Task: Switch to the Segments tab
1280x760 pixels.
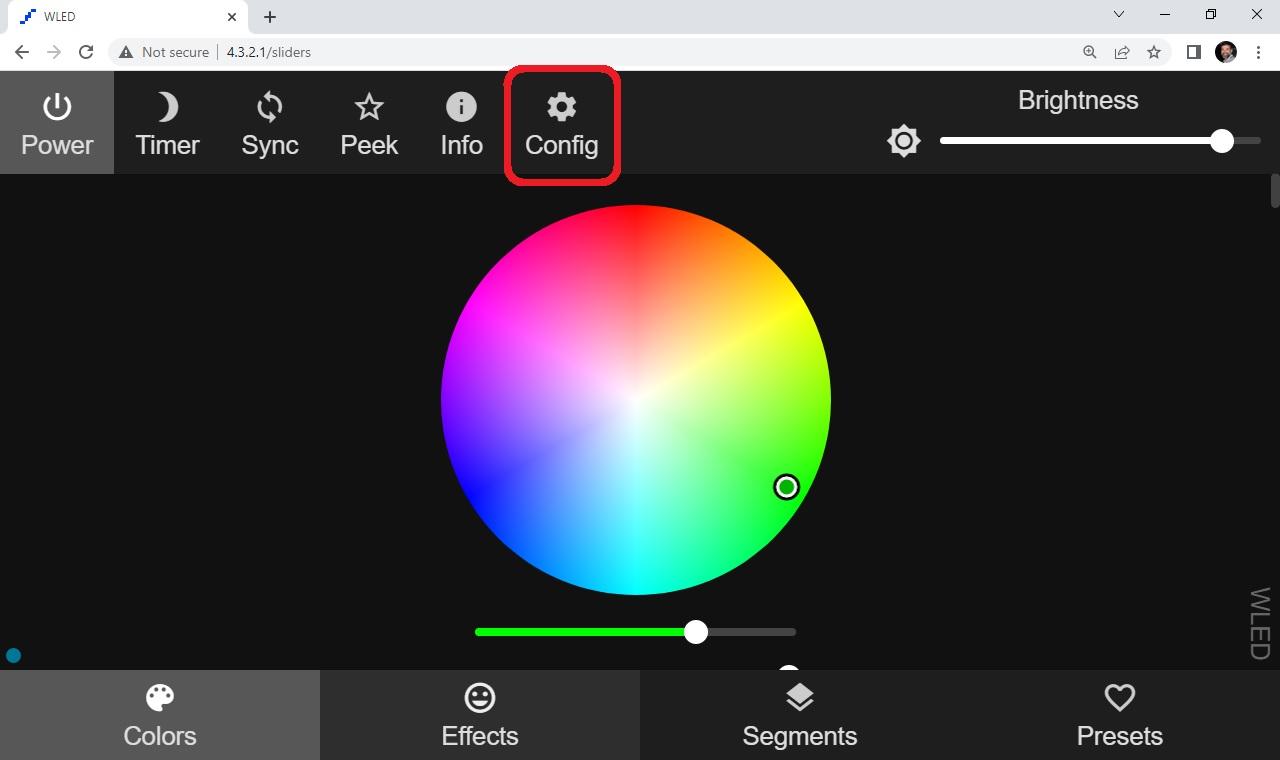Action: [x=800, y=715]
